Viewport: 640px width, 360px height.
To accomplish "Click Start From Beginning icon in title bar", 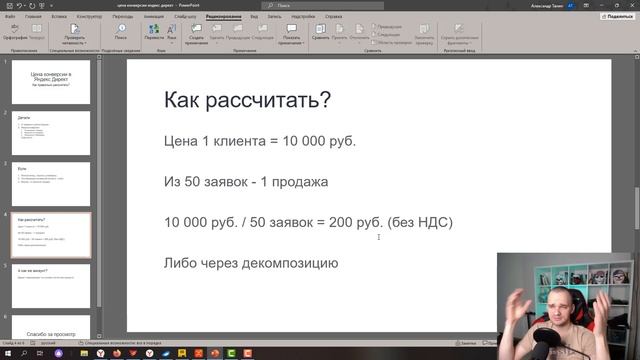I will click(x=42, y=6).
